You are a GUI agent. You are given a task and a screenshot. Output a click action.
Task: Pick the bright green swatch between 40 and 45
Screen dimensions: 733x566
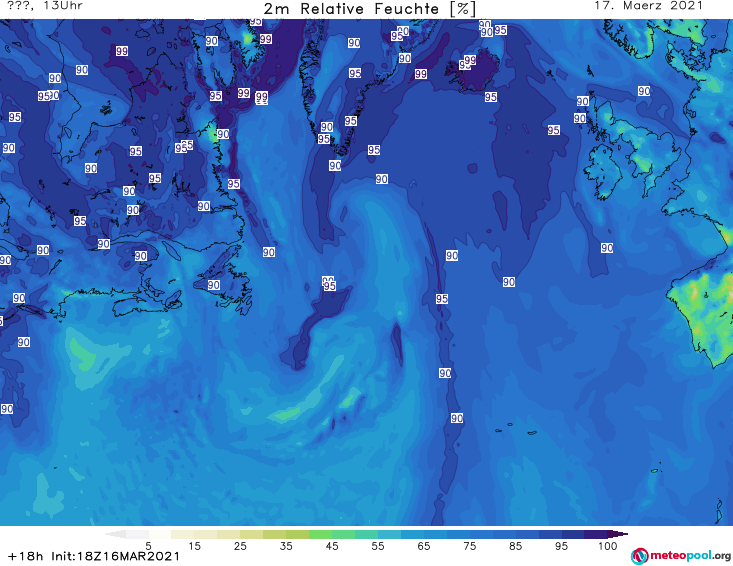(320, 534)
